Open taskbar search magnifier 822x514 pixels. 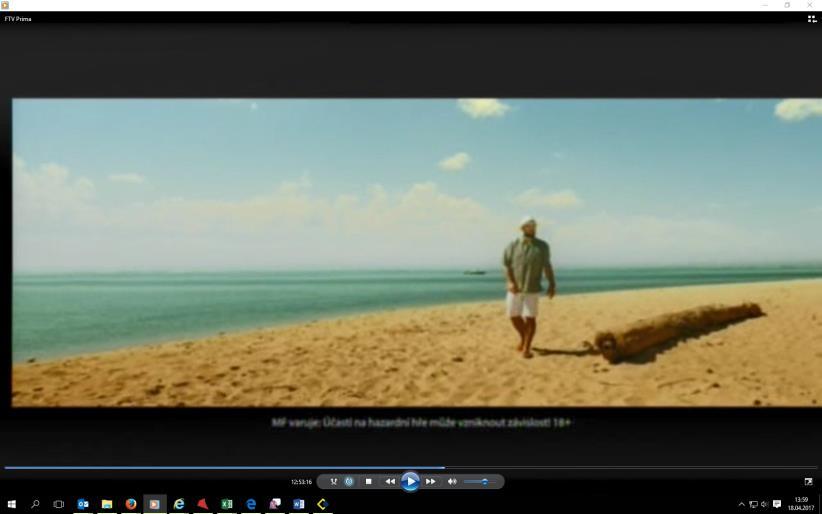35,504
